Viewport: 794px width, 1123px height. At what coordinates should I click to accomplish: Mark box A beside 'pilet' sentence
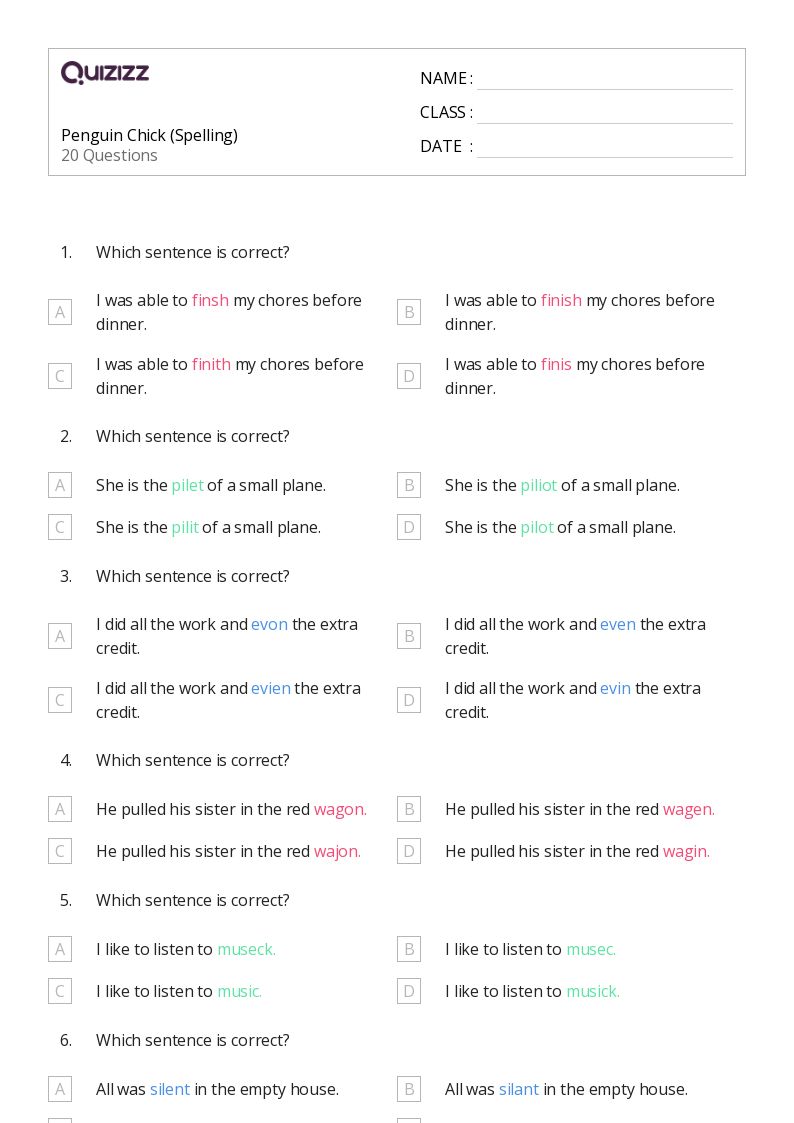coord(60,485)
